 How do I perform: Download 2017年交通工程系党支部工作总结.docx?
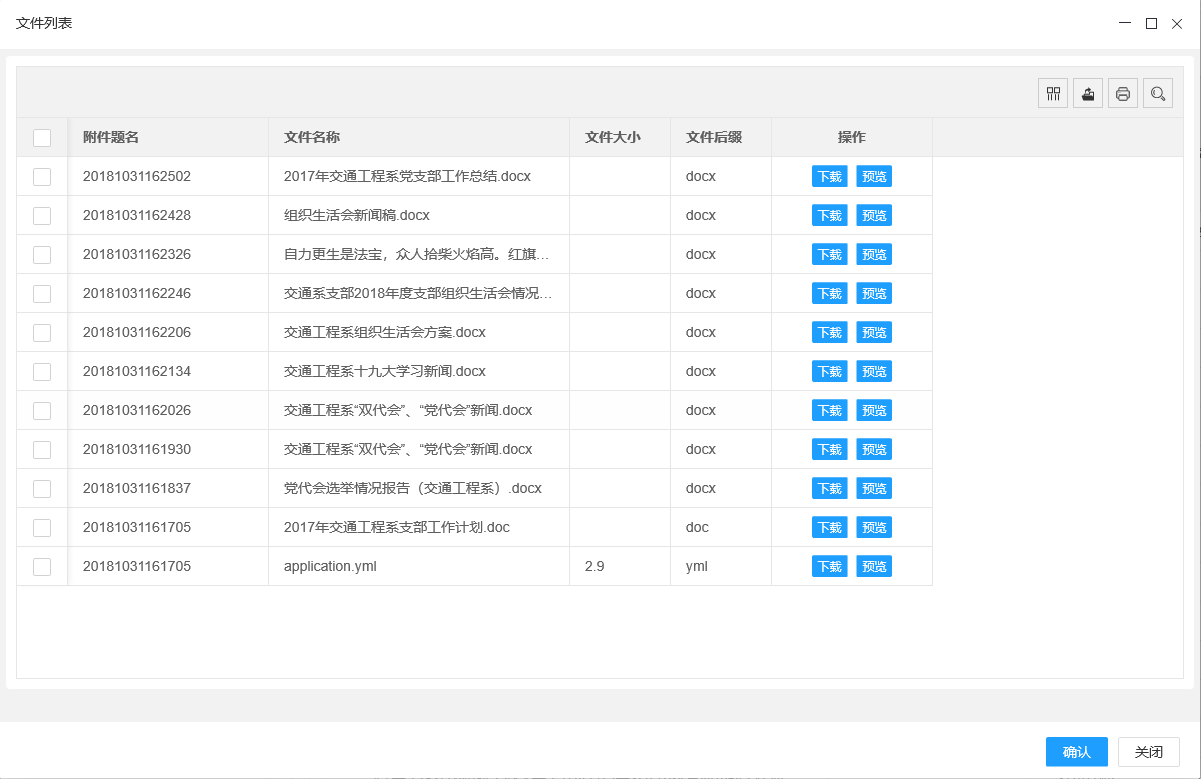829,177
